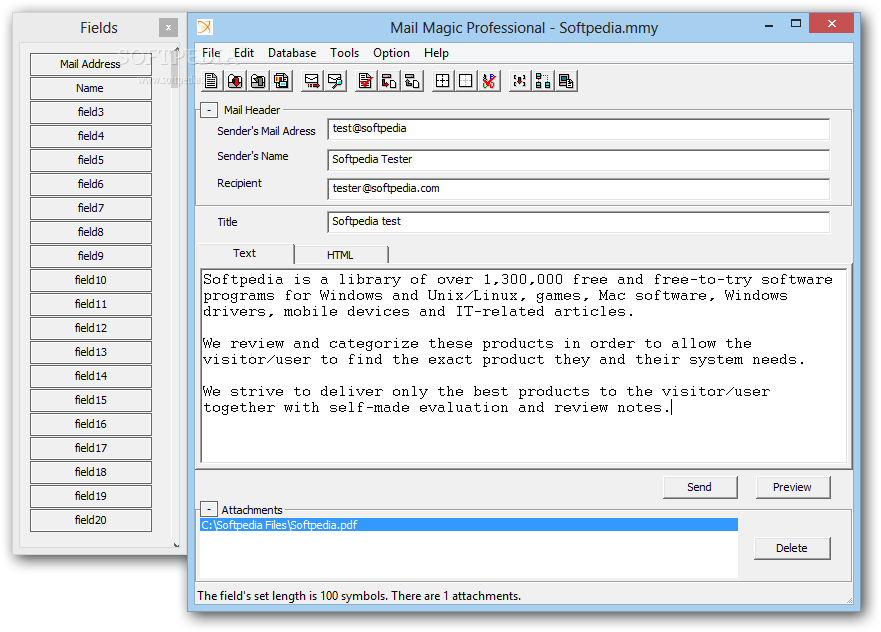Click the envelope with magnifier preview icon
This screenshot has height=632, width=881.
point(335,81)
